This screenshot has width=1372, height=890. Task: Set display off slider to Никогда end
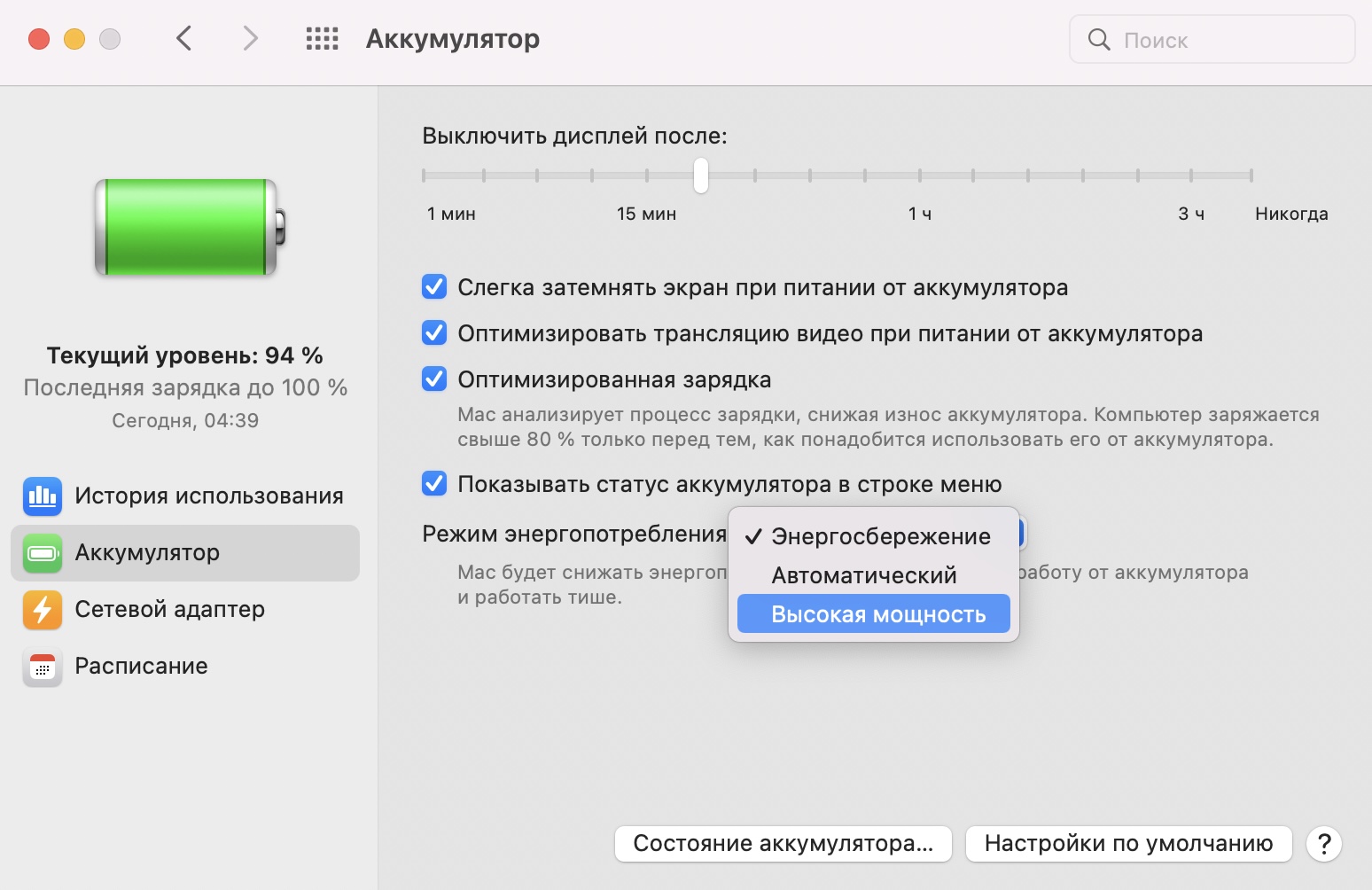[x=1251, y=176]
